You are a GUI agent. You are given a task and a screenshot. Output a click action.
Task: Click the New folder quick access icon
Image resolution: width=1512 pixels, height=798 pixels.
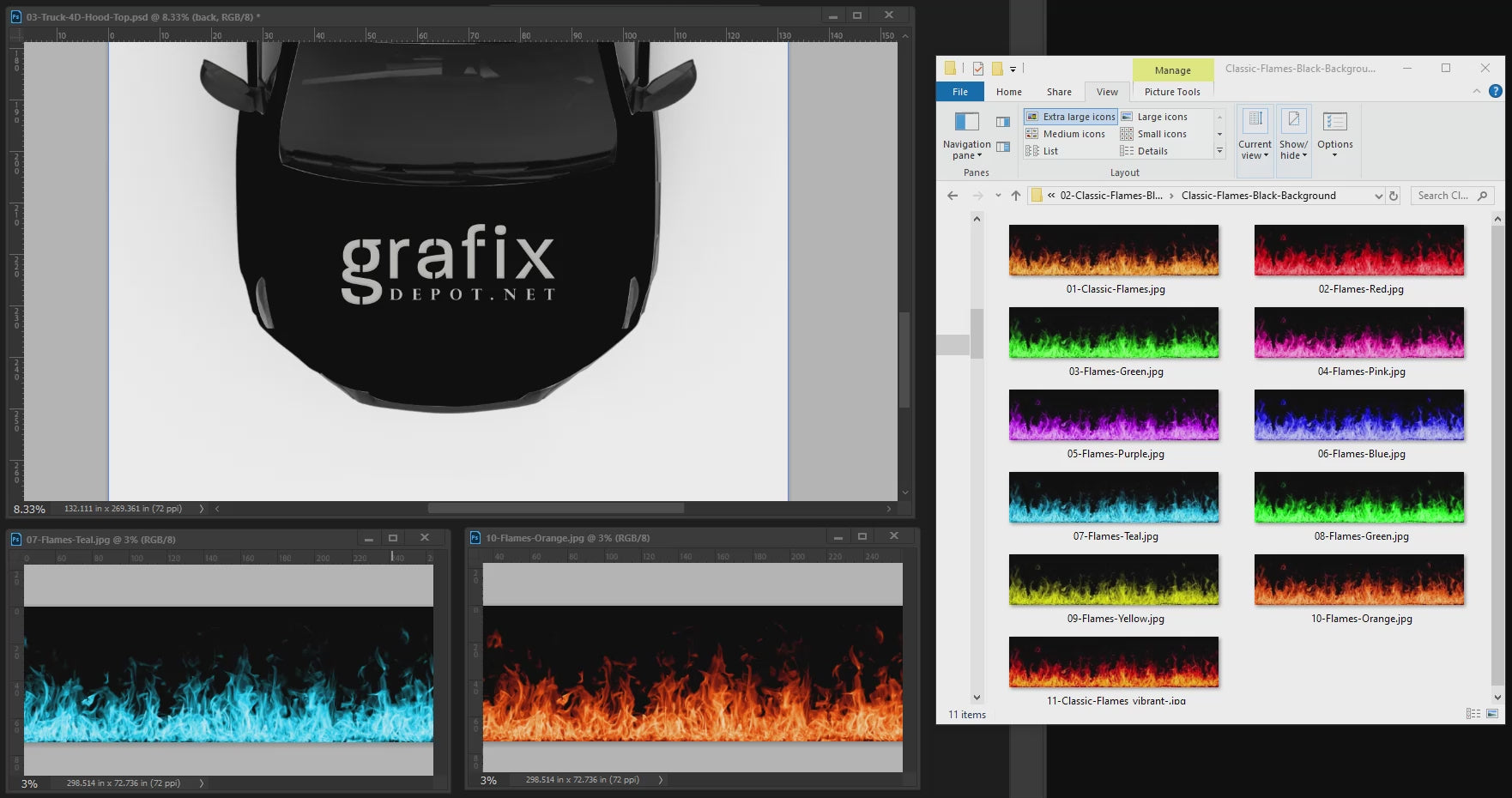[x=997, y=69]
